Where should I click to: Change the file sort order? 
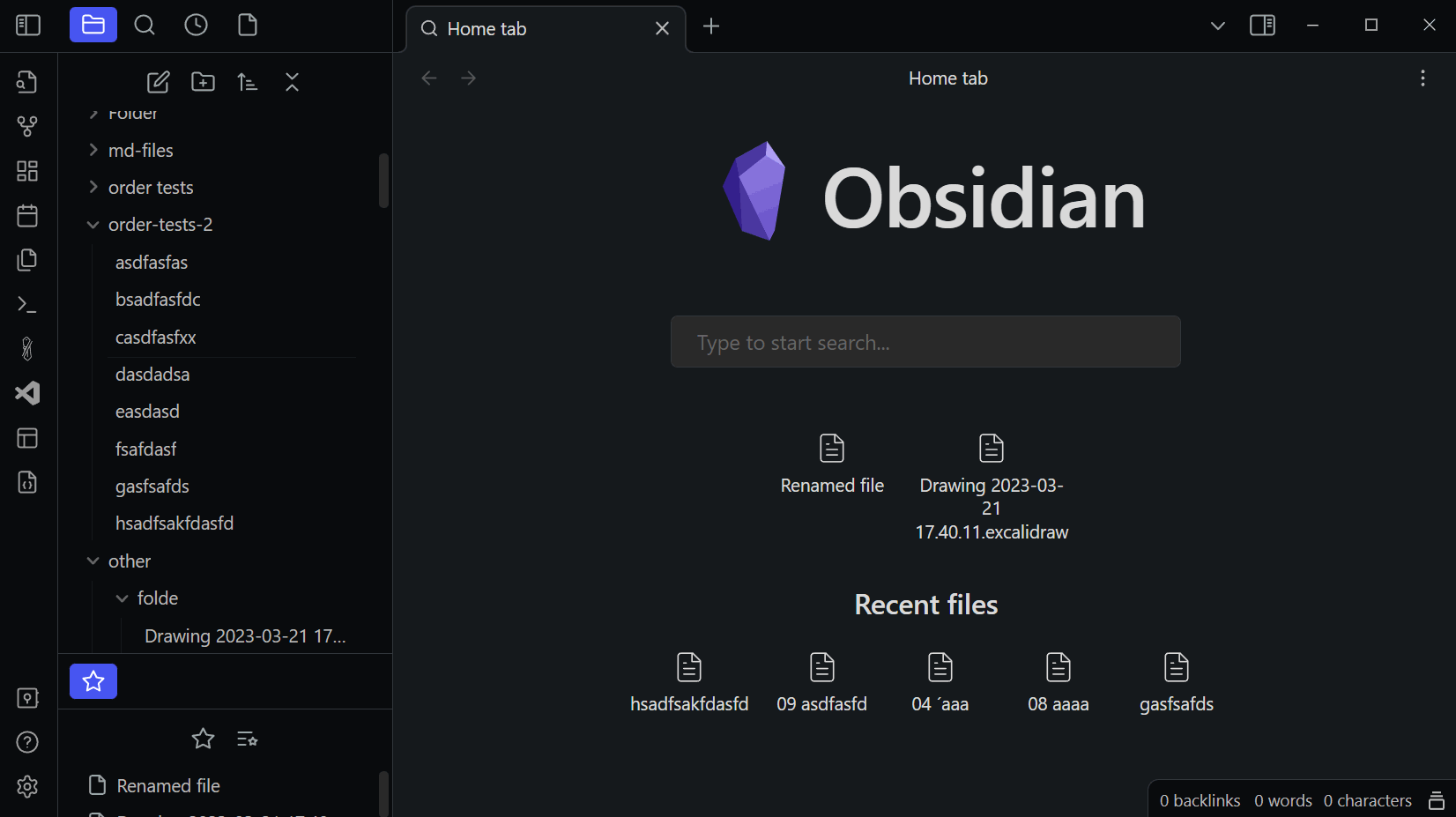tap(247, 81)
